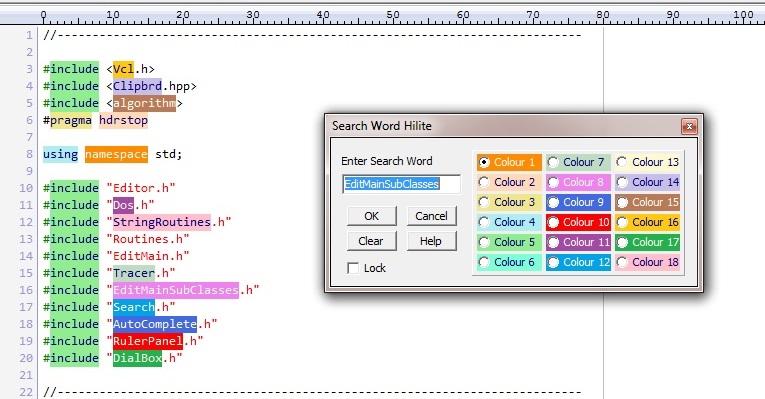This screenshot has height=399, width=765.
Task: Click line number 16 in the gutter
Action: click(x=26, y=290)
